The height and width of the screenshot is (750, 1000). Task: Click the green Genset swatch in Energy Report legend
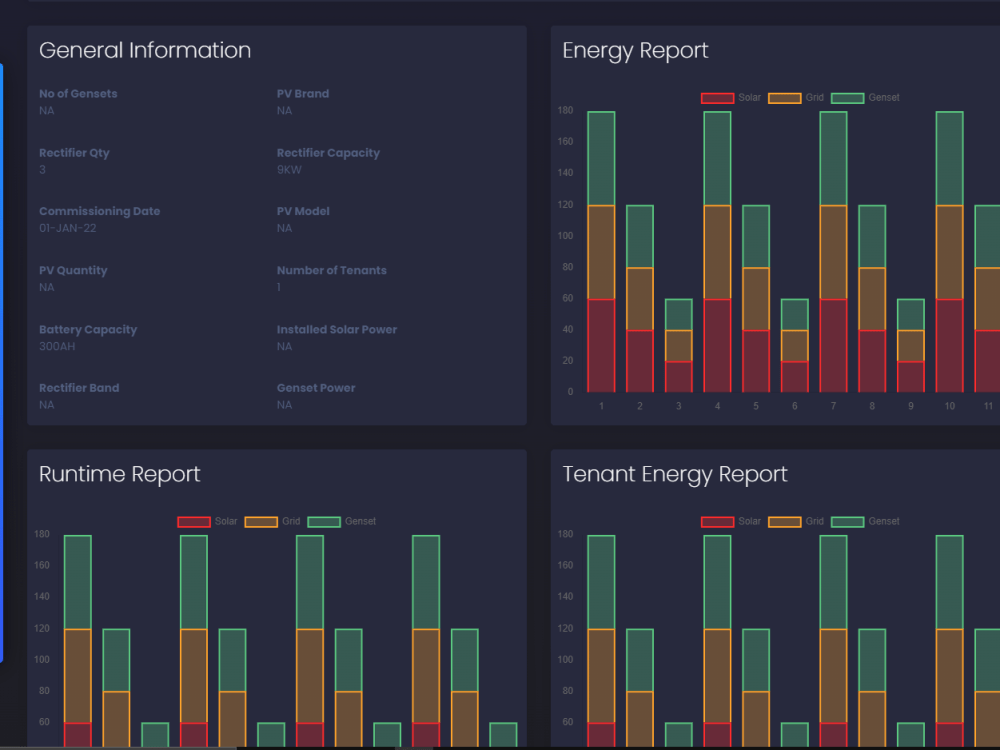847,97
